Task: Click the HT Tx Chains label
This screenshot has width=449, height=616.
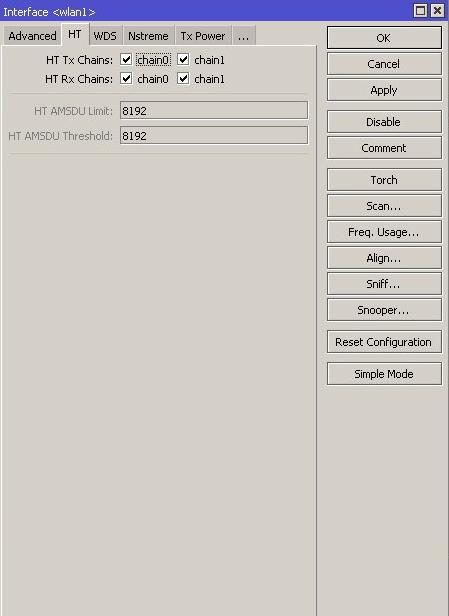Action: coord(79,60)
